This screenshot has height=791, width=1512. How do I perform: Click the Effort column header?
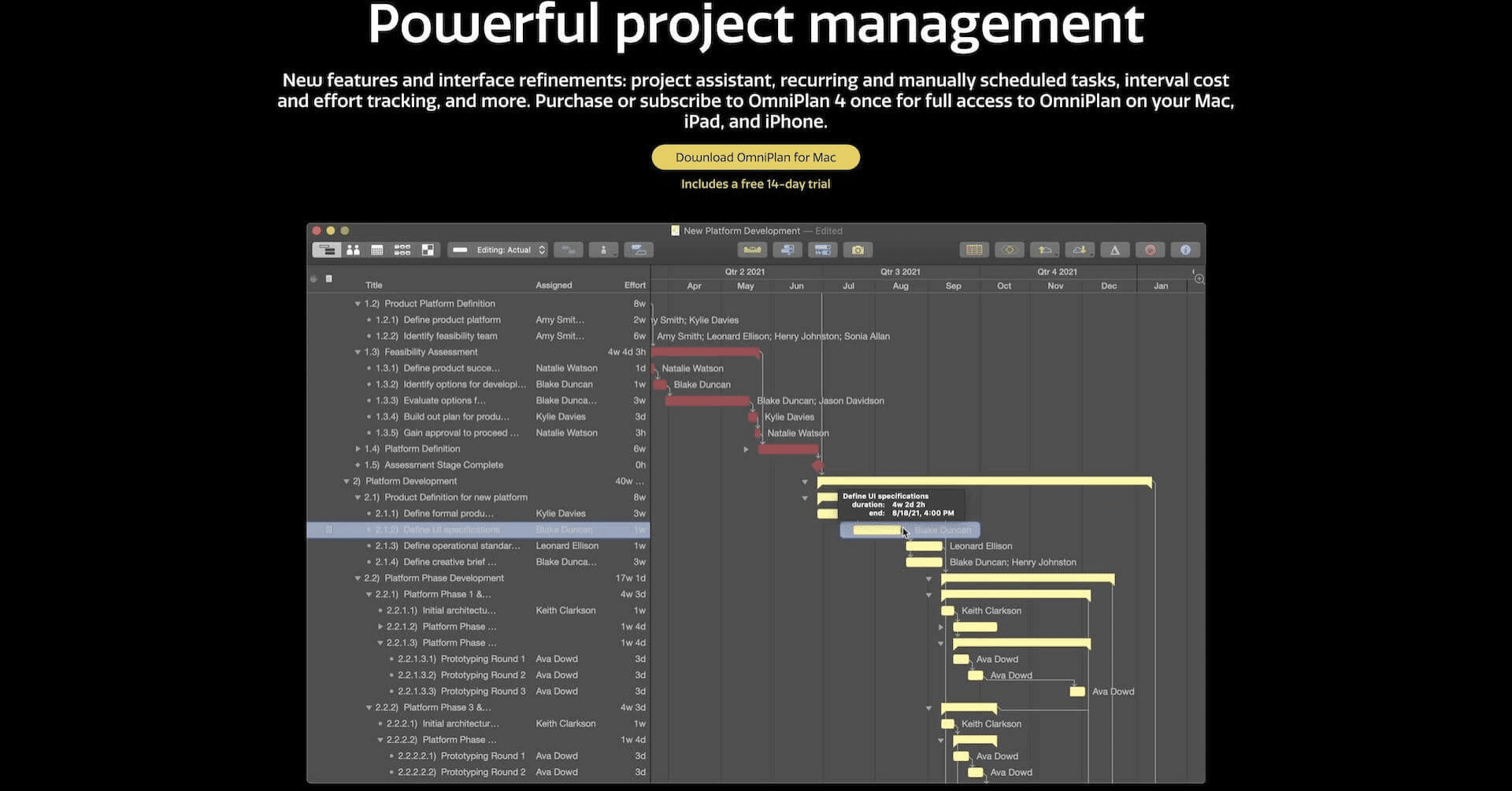coord(635,286)
